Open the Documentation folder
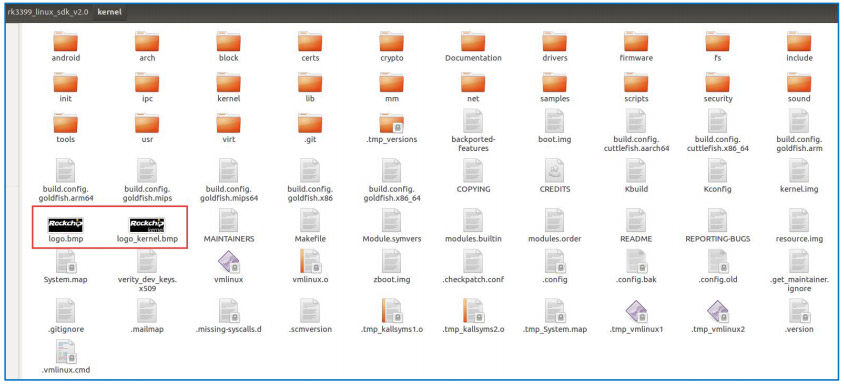Image resolution: width=844 pixels, height=384 pixels. click(473, 41)
